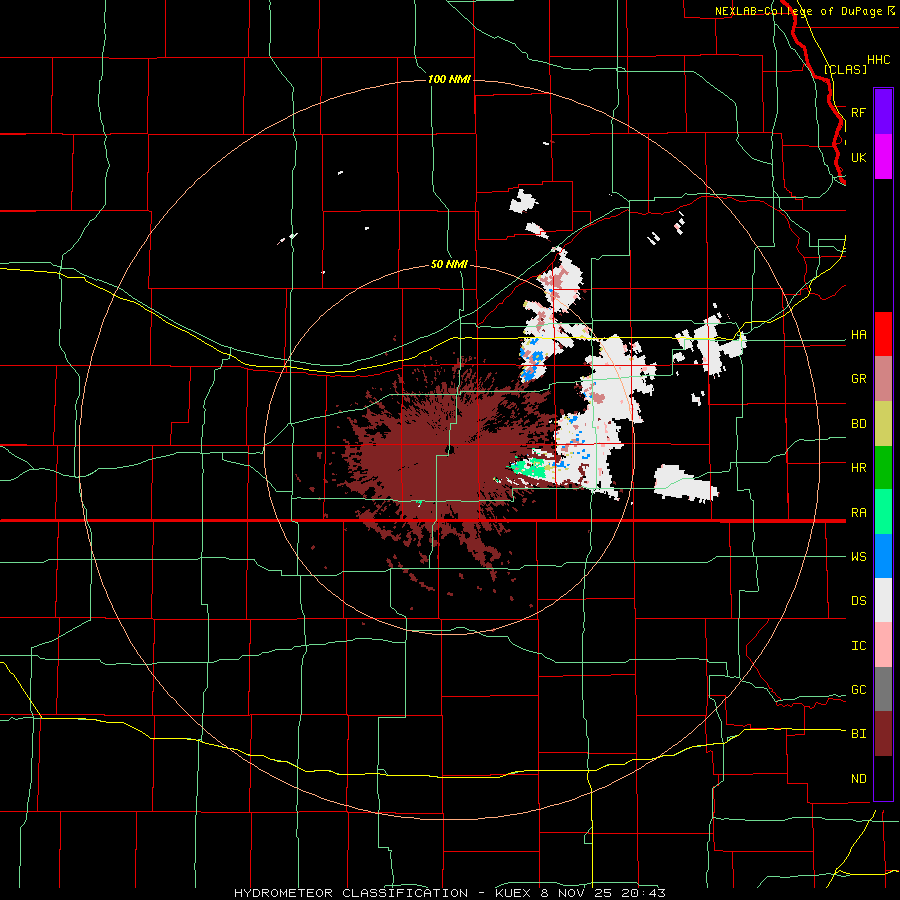Click the ND legend label
This screenshot has width=900, height=900.
pyautogui.click(x=858, y=779)
